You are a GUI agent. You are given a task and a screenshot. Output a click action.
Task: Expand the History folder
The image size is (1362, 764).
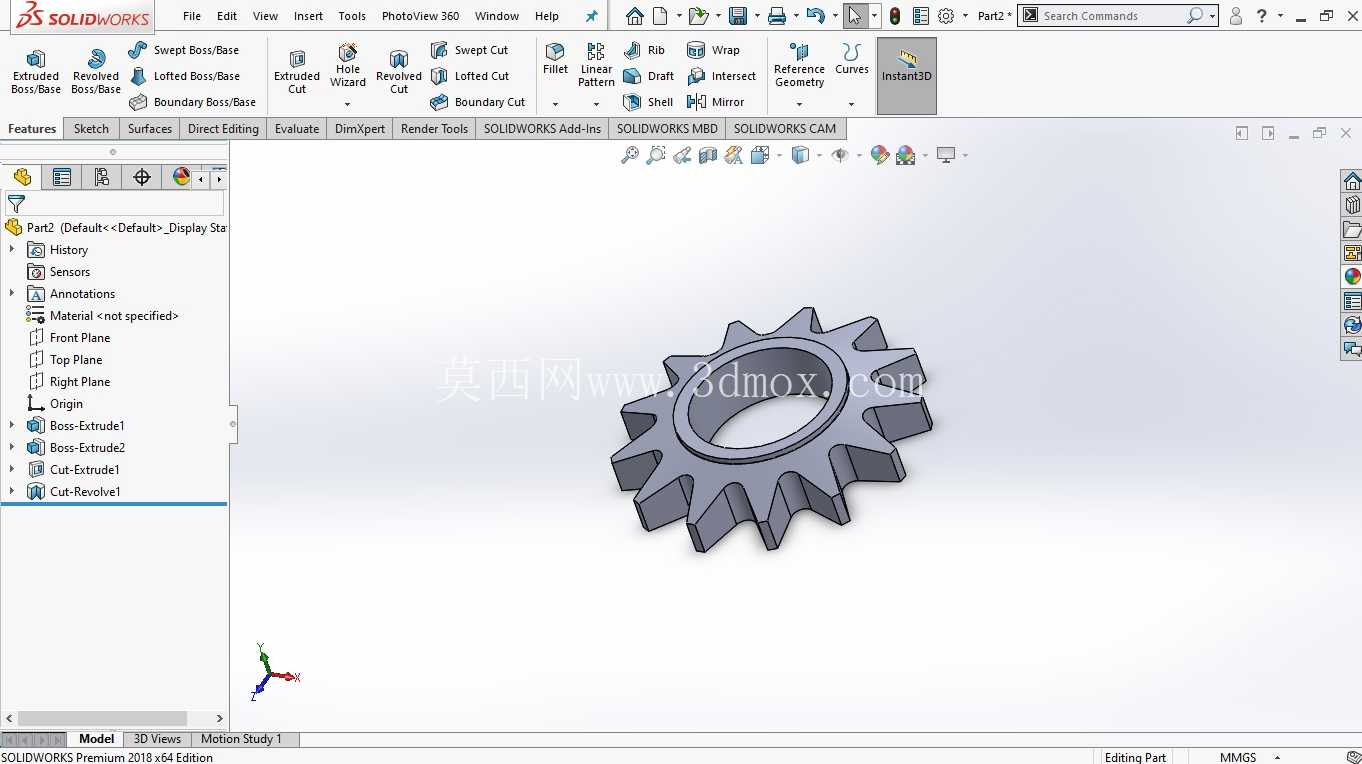12,250
